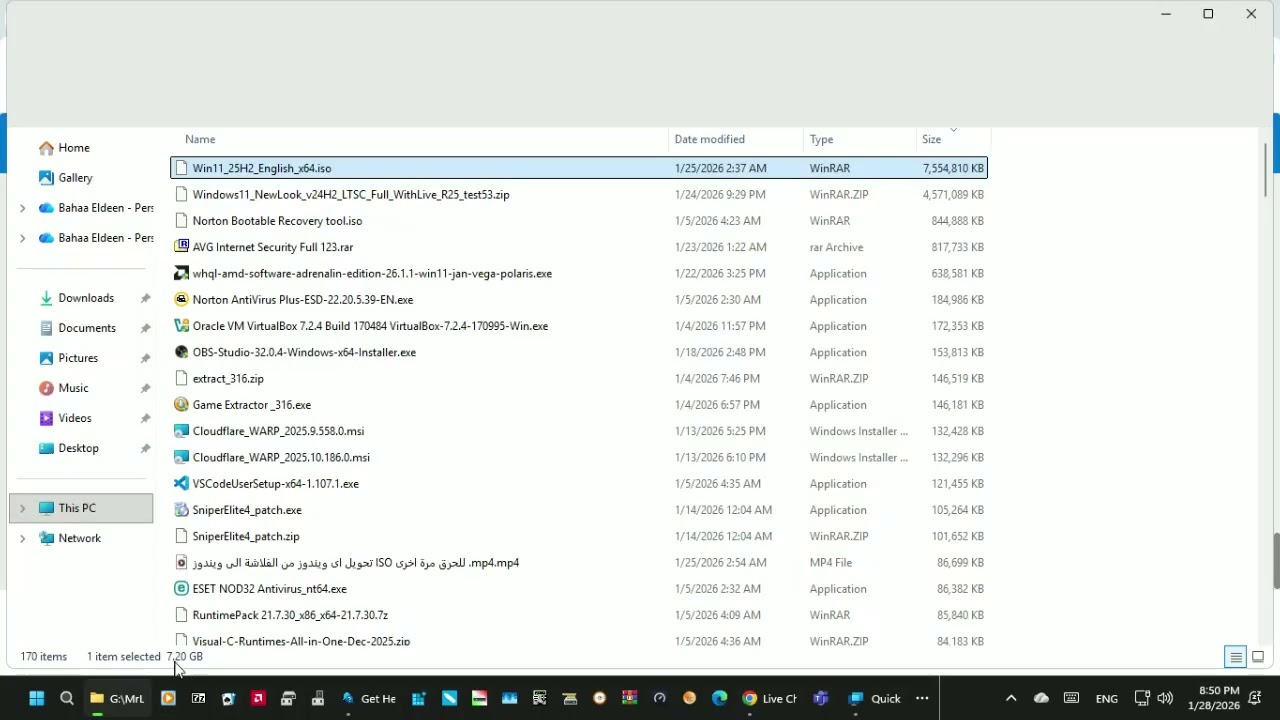Open the Pictures quick access folder
The height and width of the screenshot is (720, 1280).
(x=68, y=358)
